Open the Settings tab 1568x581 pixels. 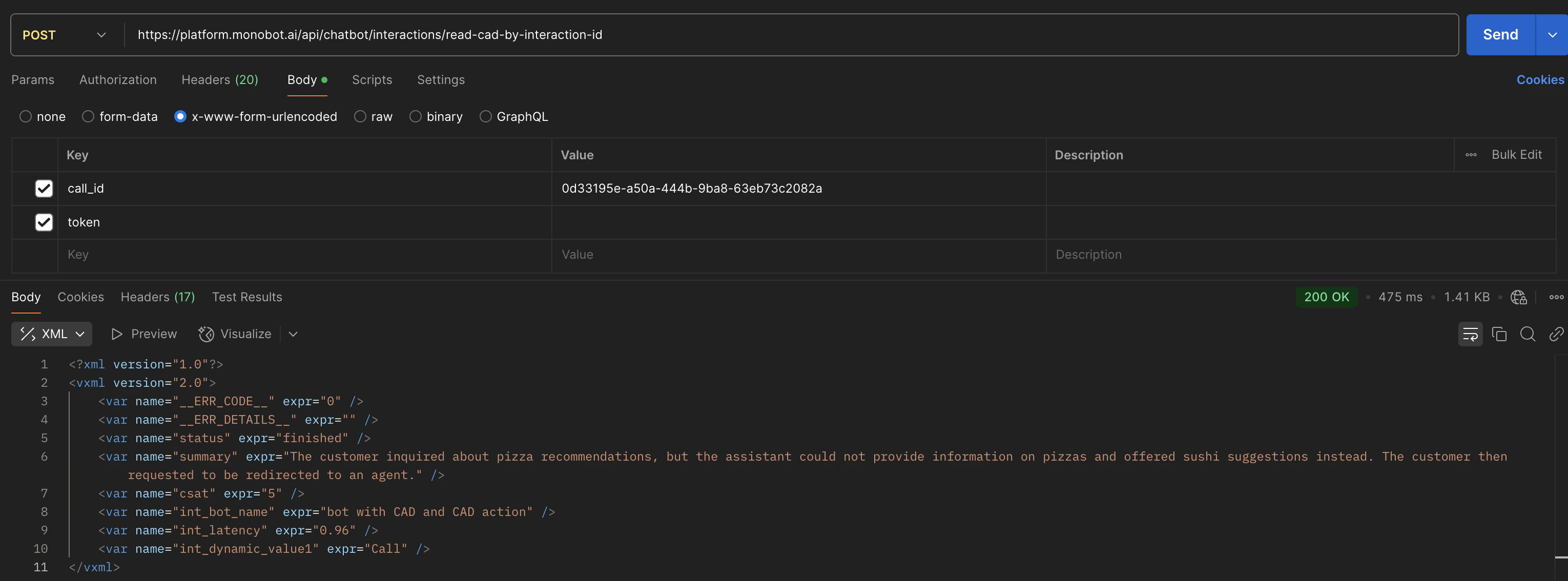tap(441, 80)
